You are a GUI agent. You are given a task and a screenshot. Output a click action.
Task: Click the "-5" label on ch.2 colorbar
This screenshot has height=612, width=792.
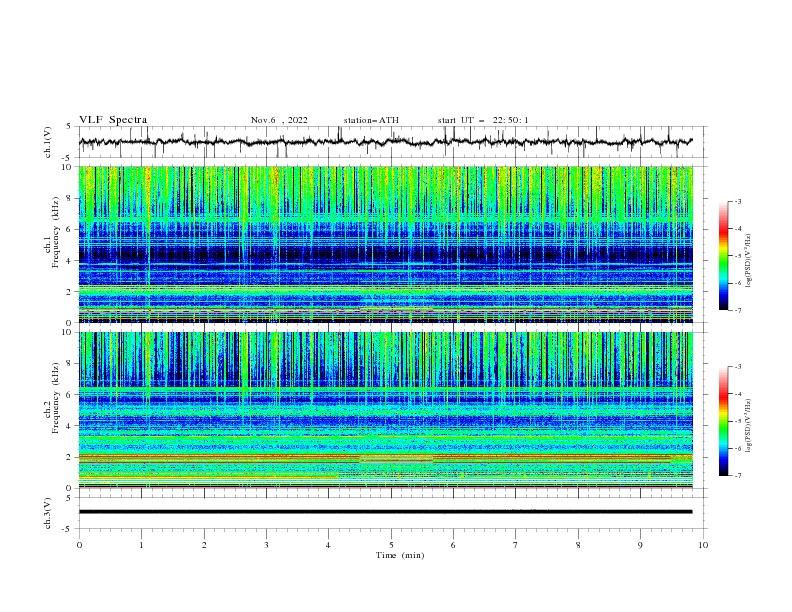(x=737, y=421)
